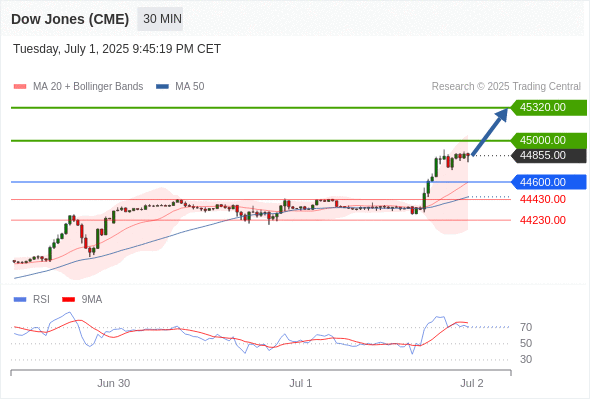Click the Jul 2 date axis label
Image resolution: width=590 pixels, height=400 pixels.
(x=472, y=383)
